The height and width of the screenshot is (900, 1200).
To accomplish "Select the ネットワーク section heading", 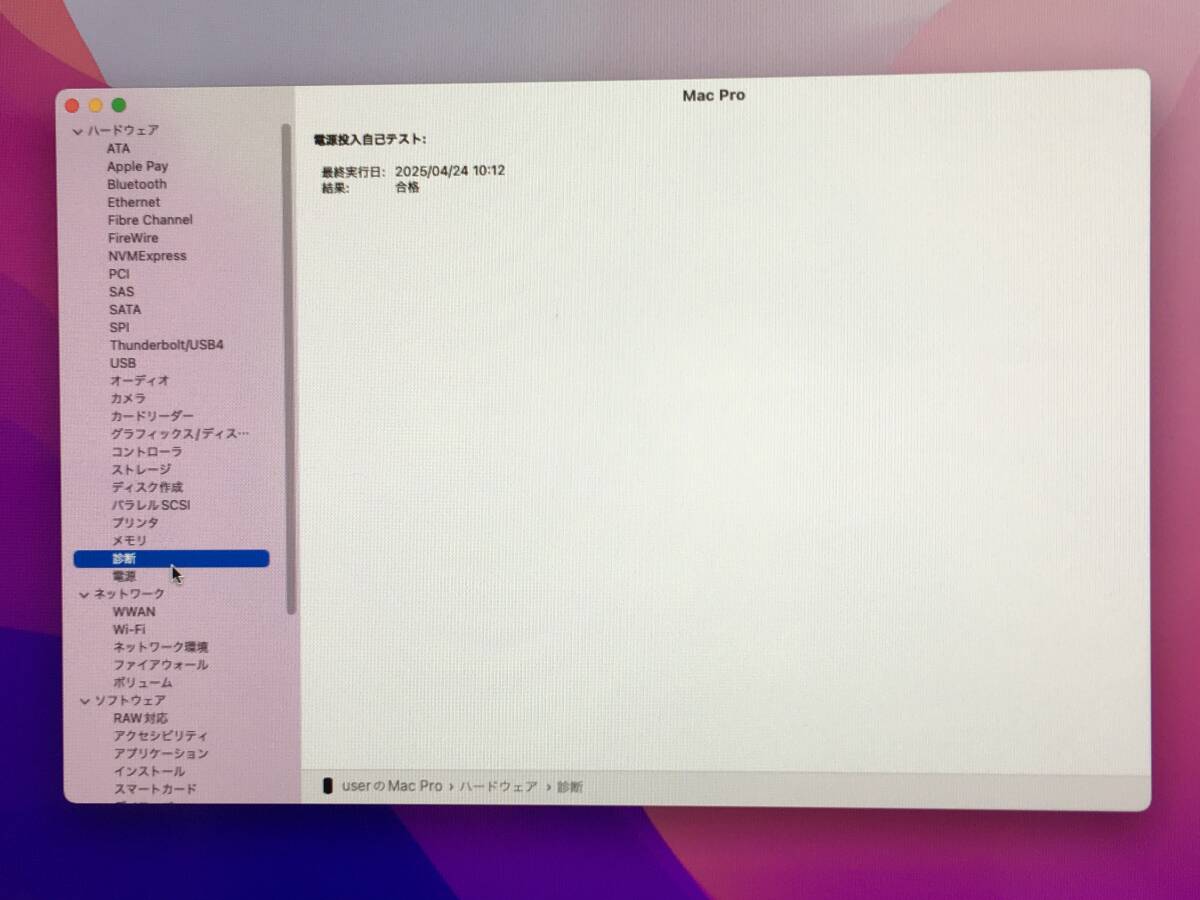I will 129,594.
